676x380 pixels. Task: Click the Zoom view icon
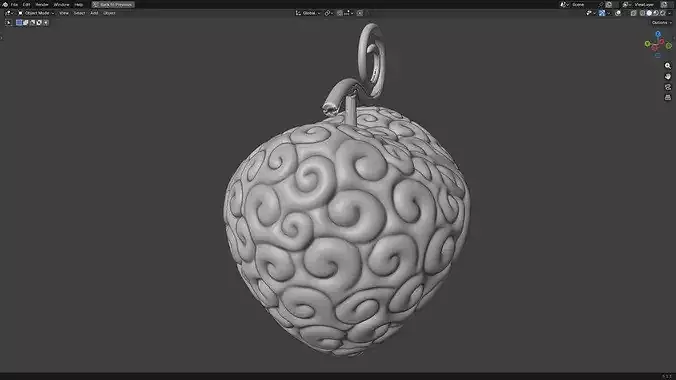coord(668,66)
